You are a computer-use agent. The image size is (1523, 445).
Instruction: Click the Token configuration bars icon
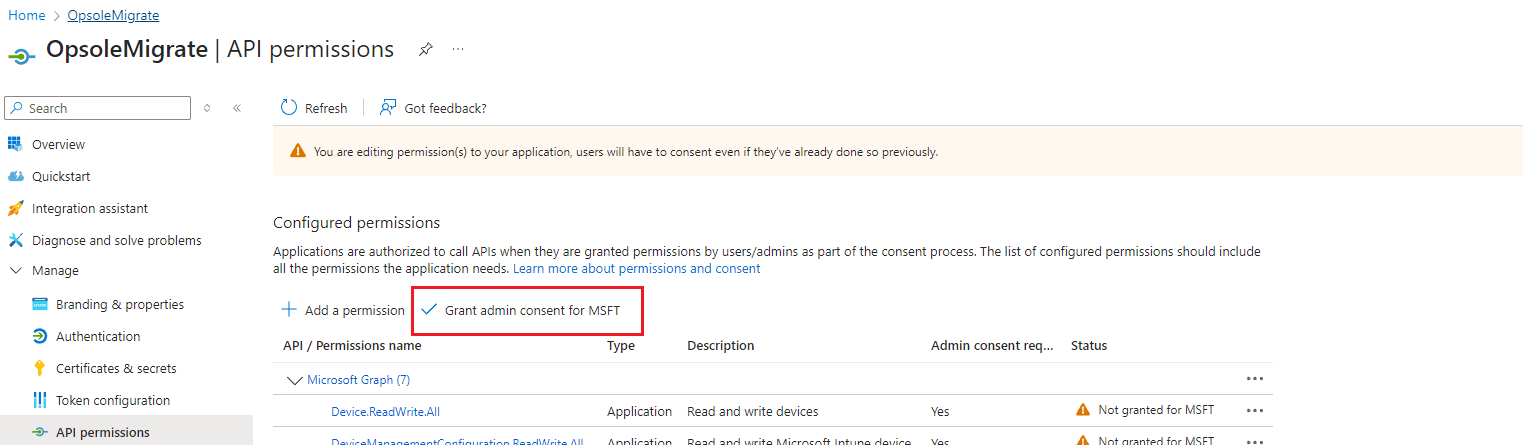(x=40, y=400)
